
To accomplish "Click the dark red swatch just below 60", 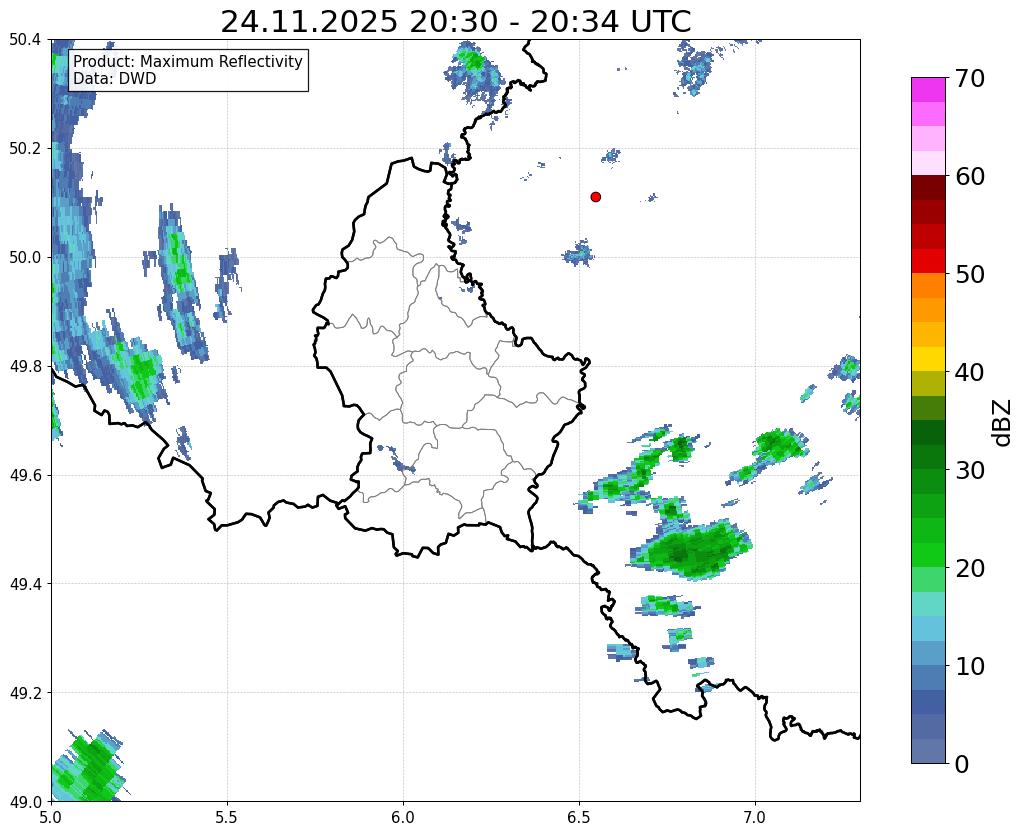I will point(928,188).
